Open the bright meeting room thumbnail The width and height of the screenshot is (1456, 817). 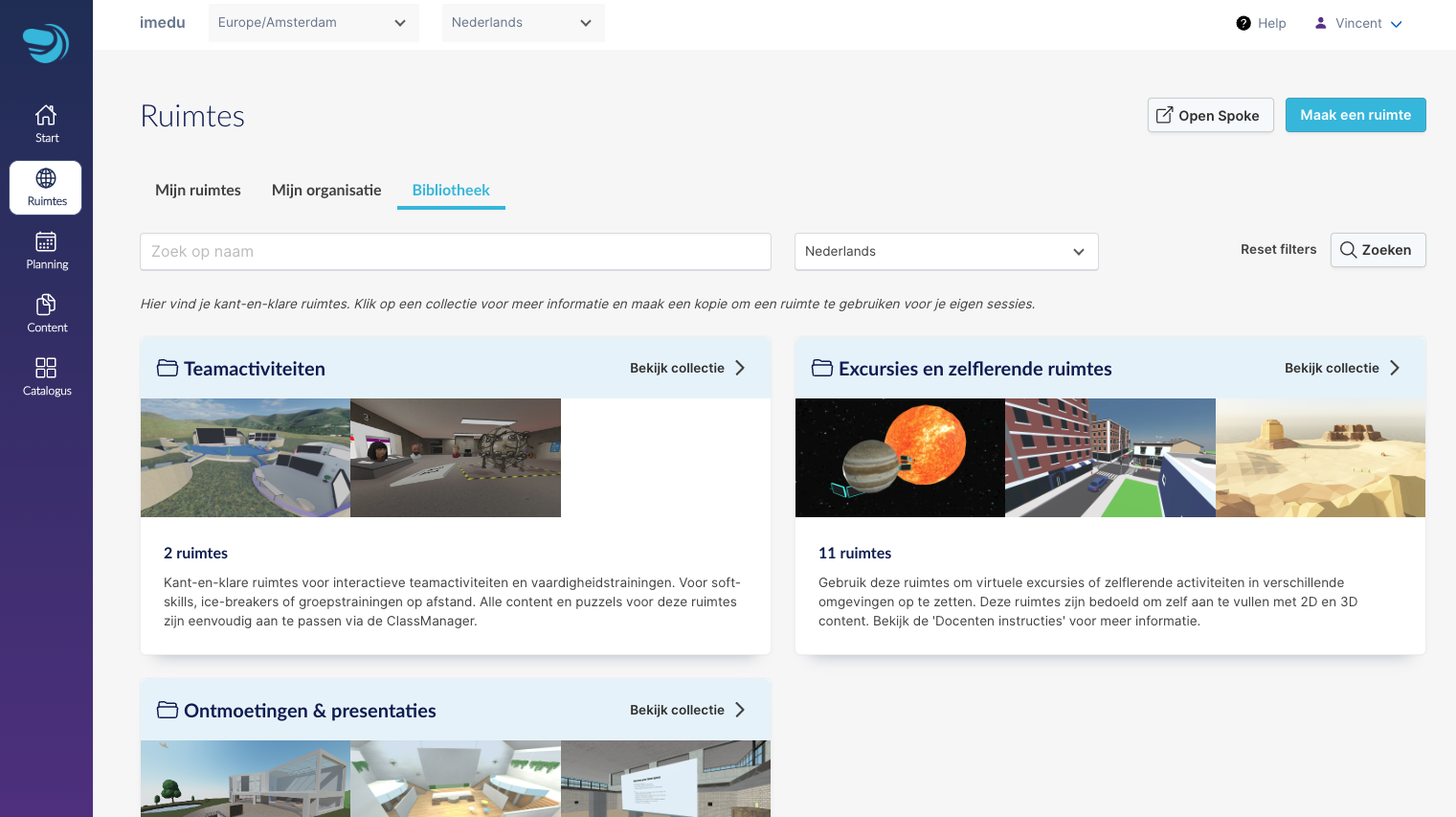[x=456, y=779]
